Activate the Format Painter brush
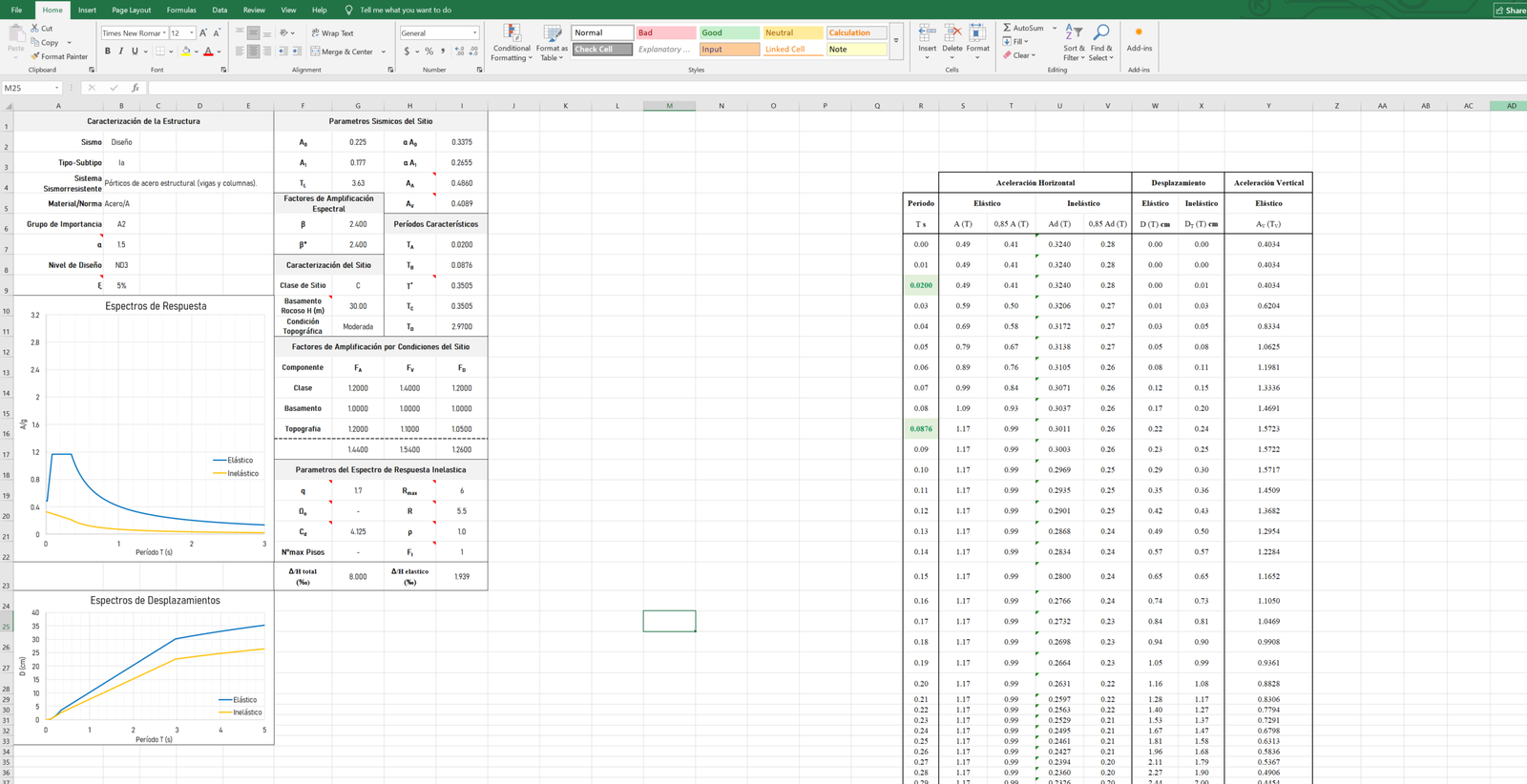 click(x=34, y=56)
